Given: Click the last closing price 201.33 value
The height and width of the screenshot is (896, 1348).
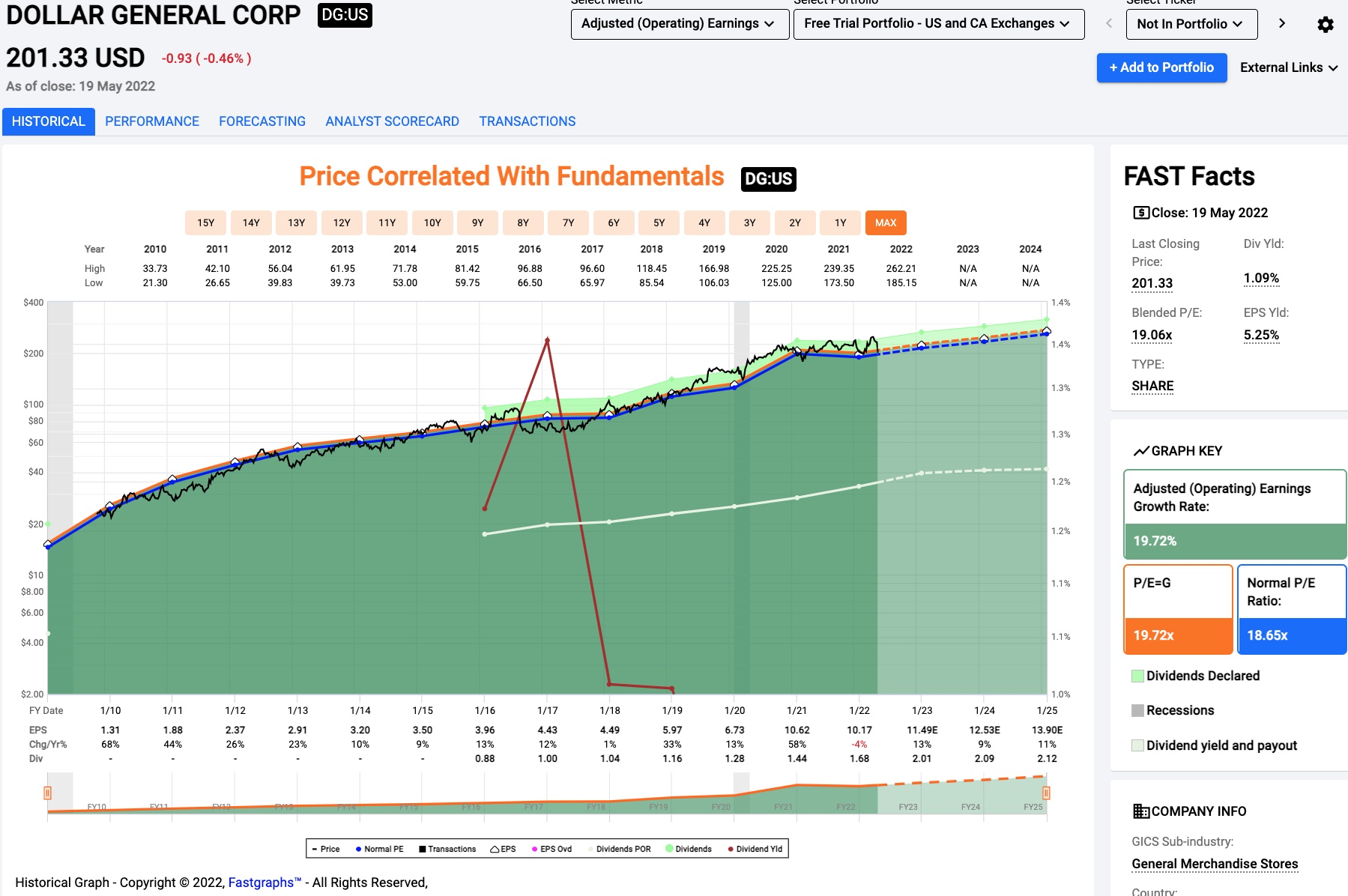Looking at the screenshot, I should tap(1152, 283).
